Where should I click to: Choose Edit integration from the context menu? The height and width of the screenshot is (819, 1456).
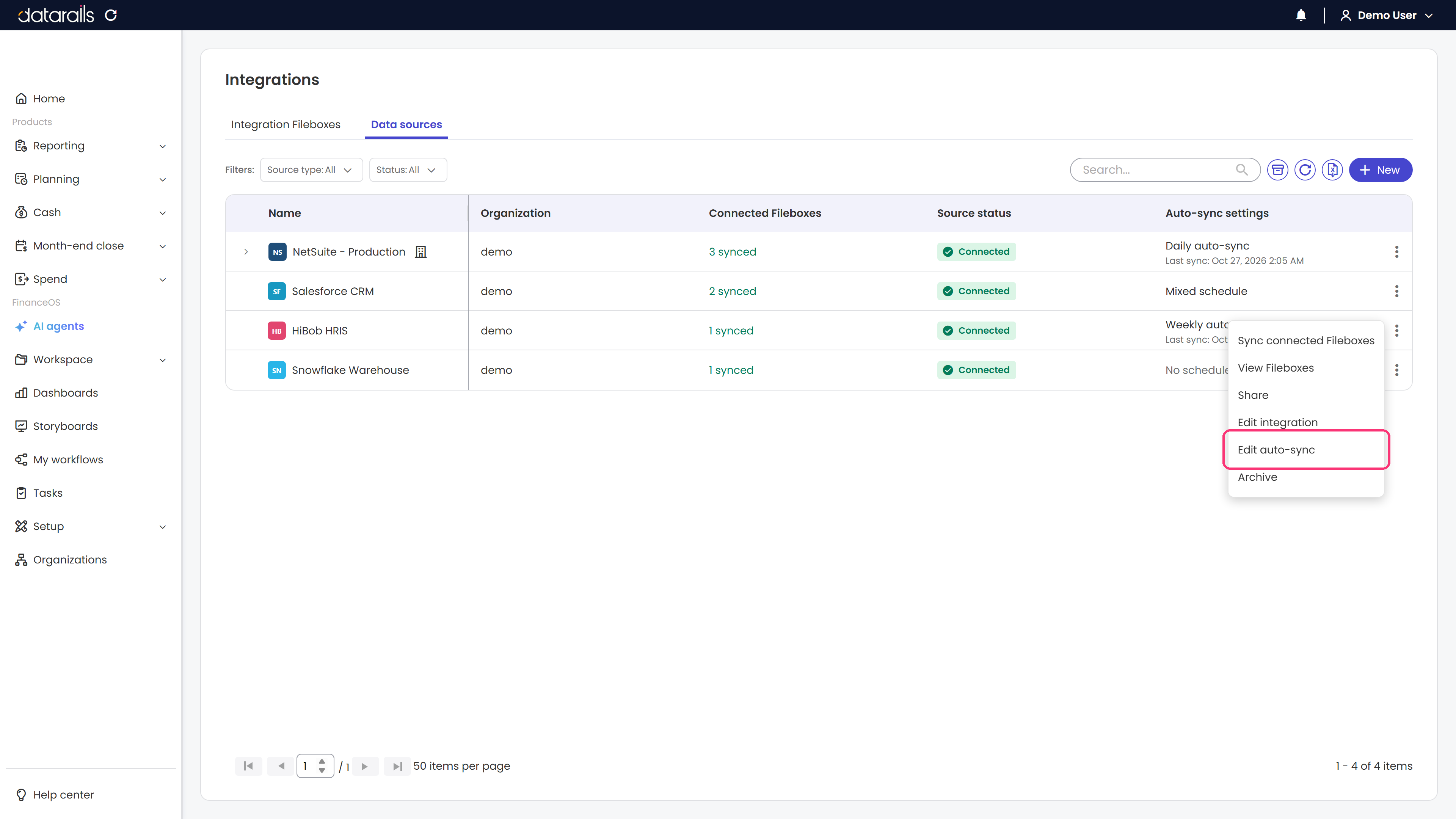(x=1305, y=422)
